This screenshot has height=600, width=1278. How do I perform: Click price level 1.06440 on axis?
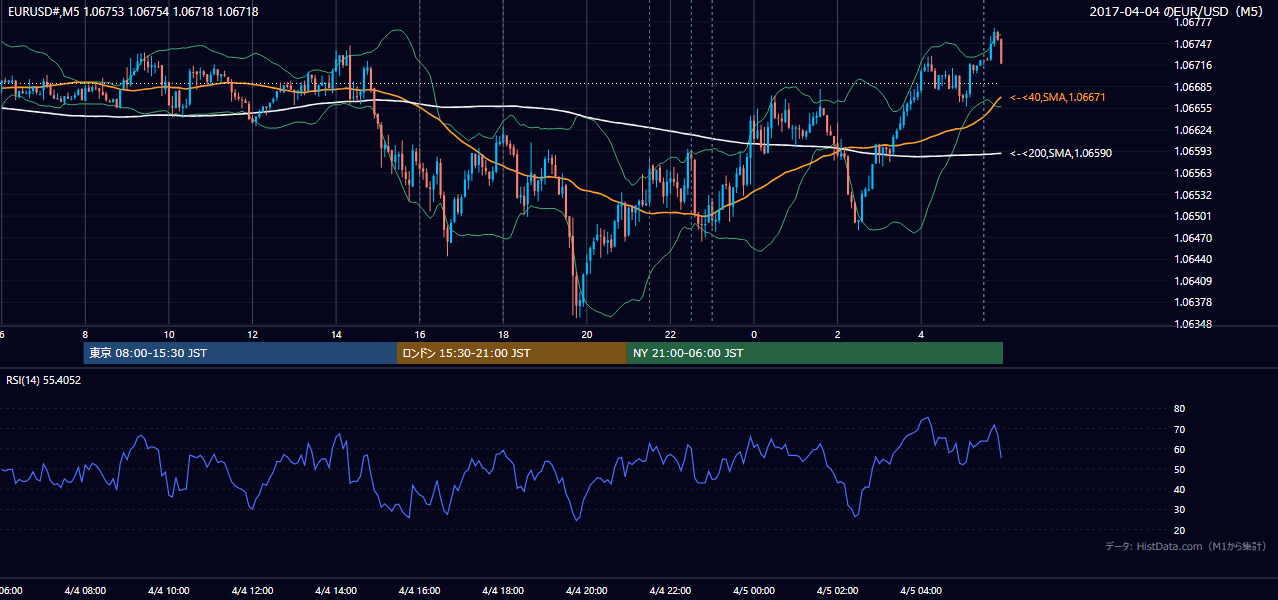[1194, 259]
